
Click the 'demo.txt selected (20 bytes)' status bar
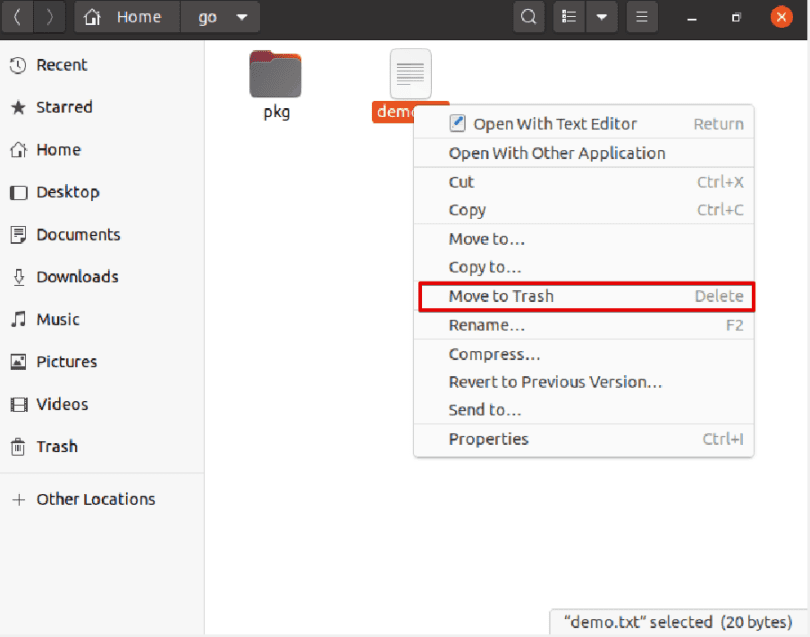click(674, 621)
